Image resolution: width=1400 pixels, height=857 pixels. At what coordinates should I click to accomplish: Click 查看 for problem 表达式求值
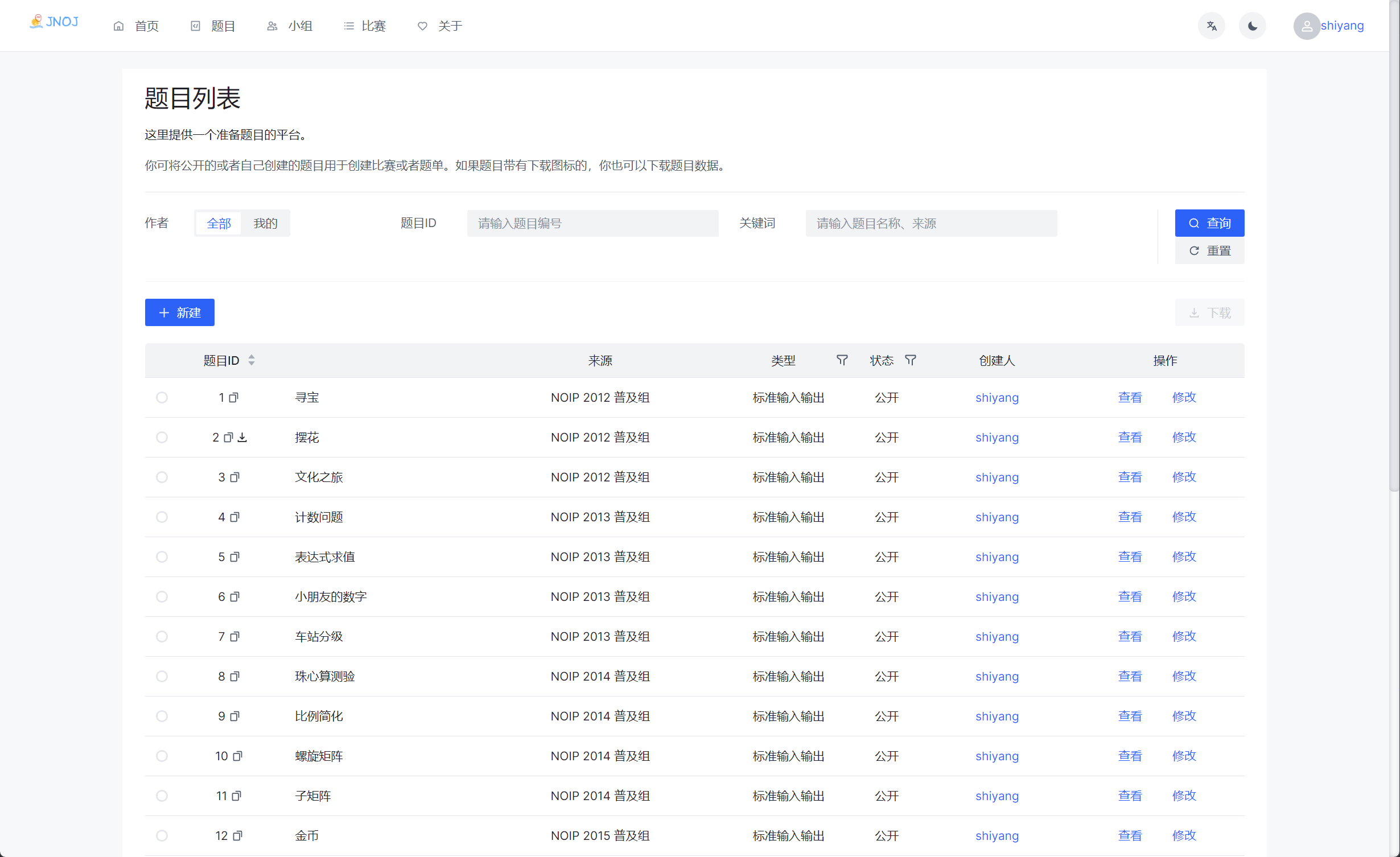point(1130,557)
